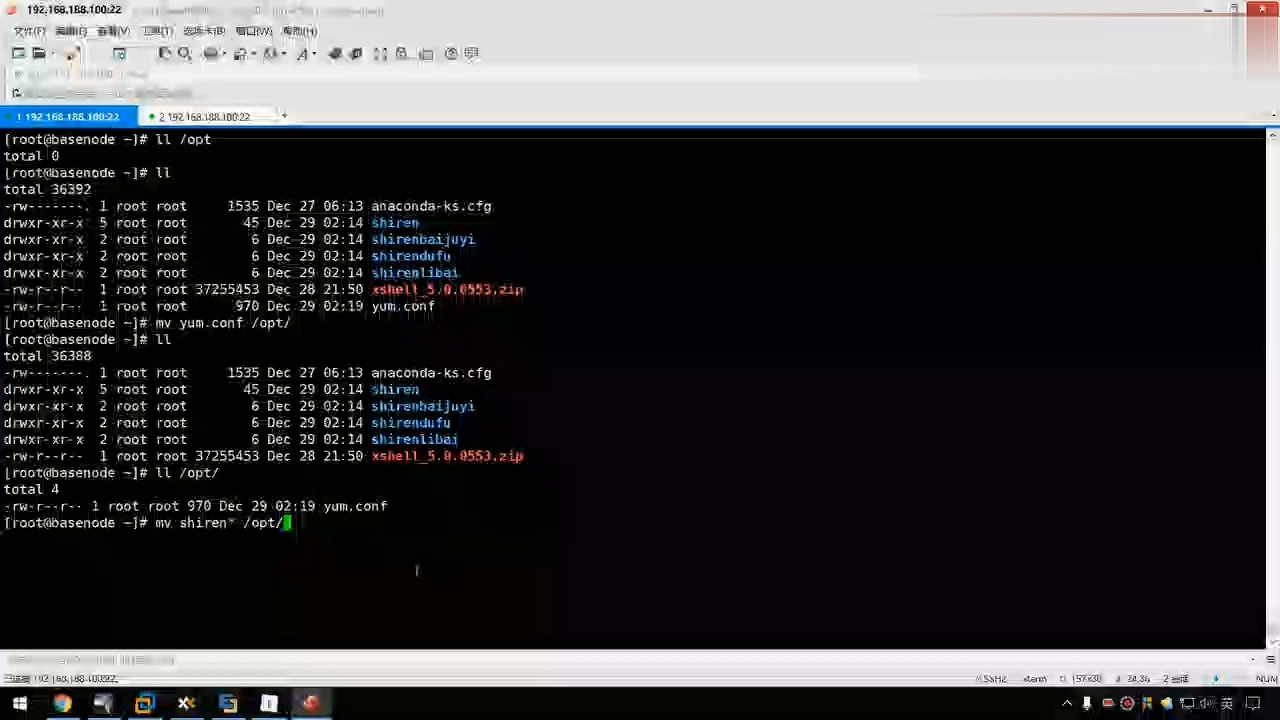Click the 英 input method tray icon

[x=1226, y=704]
